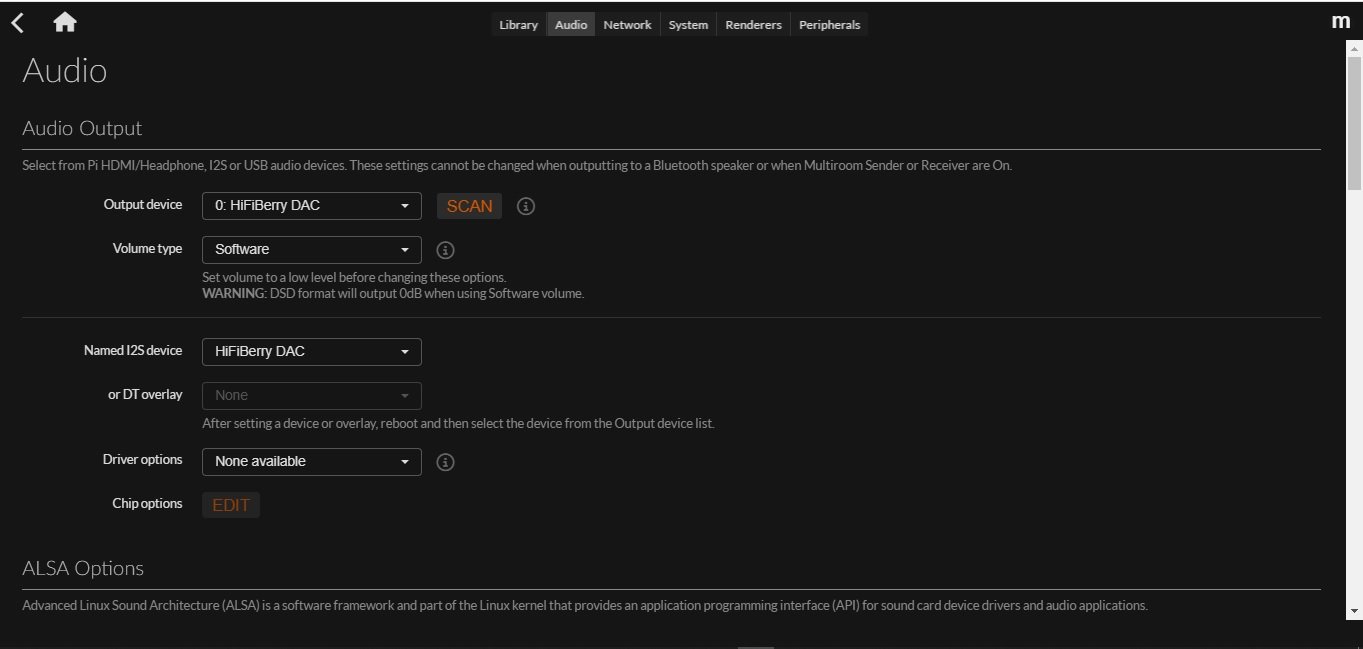The height and width of the screenshot is (649, 1363).
Task: Go back using the left chevron icon
Action: click(17, 23)
